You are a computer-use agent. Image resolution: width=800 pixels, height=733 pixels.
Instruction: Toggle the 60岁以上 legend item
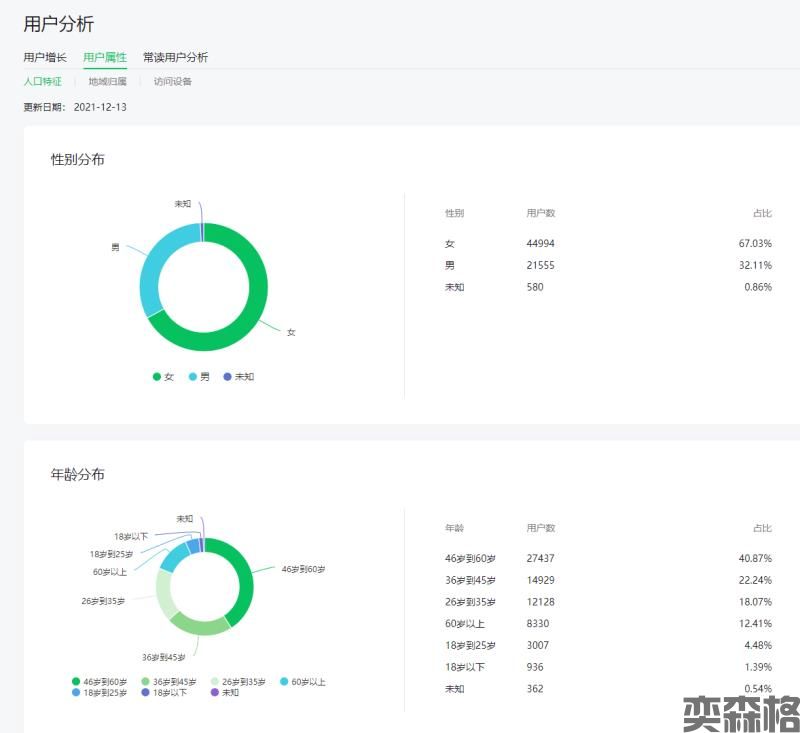(303, 682)
